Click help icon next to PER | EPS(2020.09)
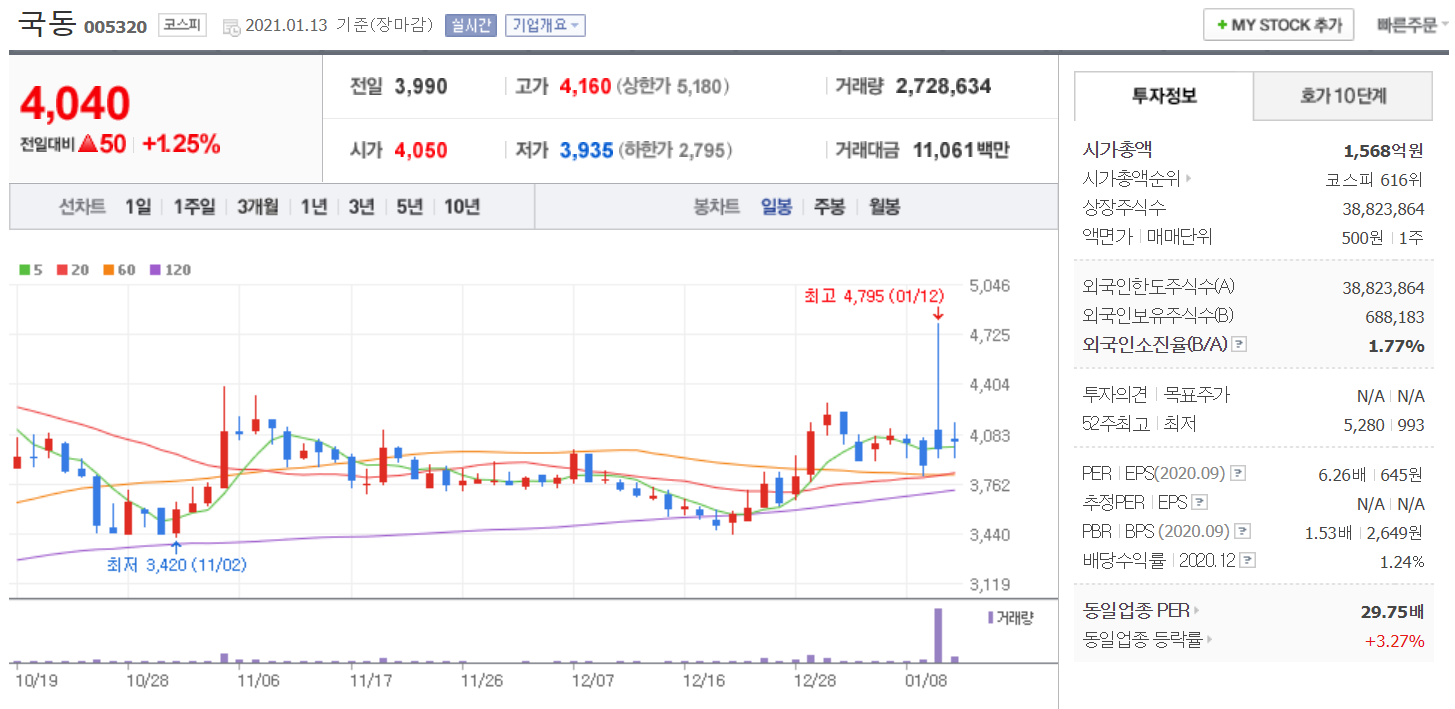The image size is (1455, 709). [x=1237, y=473]
